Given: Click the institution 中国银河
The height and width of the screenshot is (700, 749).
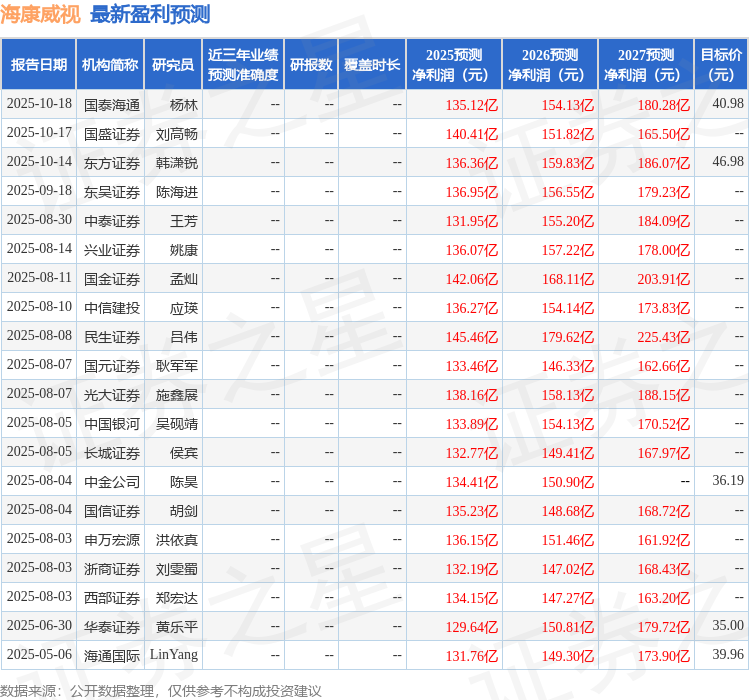Looking at the screenshot, I should [x=112, y=424].
